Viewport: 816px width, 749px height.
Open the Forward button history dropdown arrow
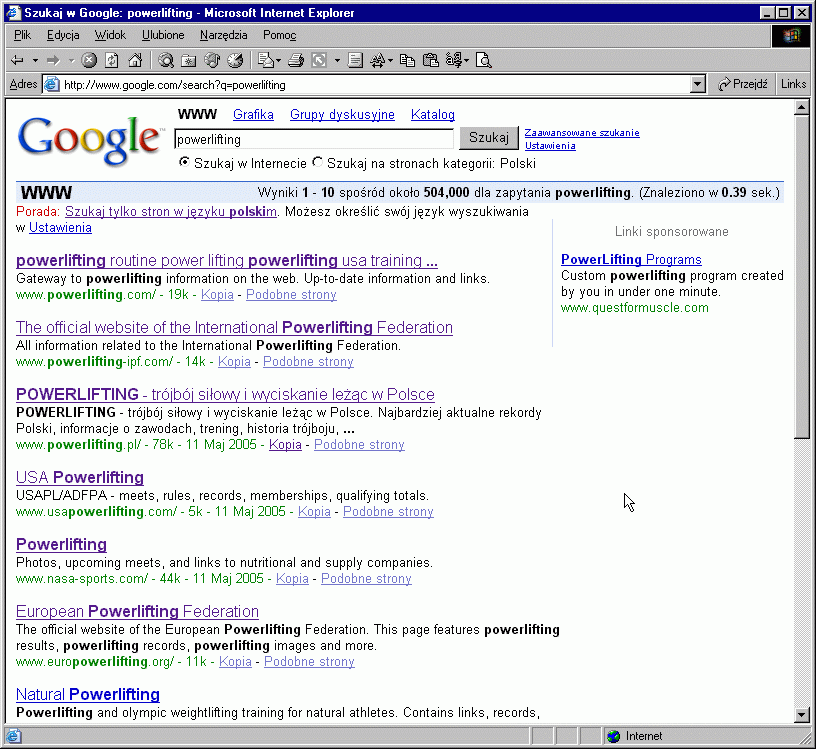click(x=71, y=60)
